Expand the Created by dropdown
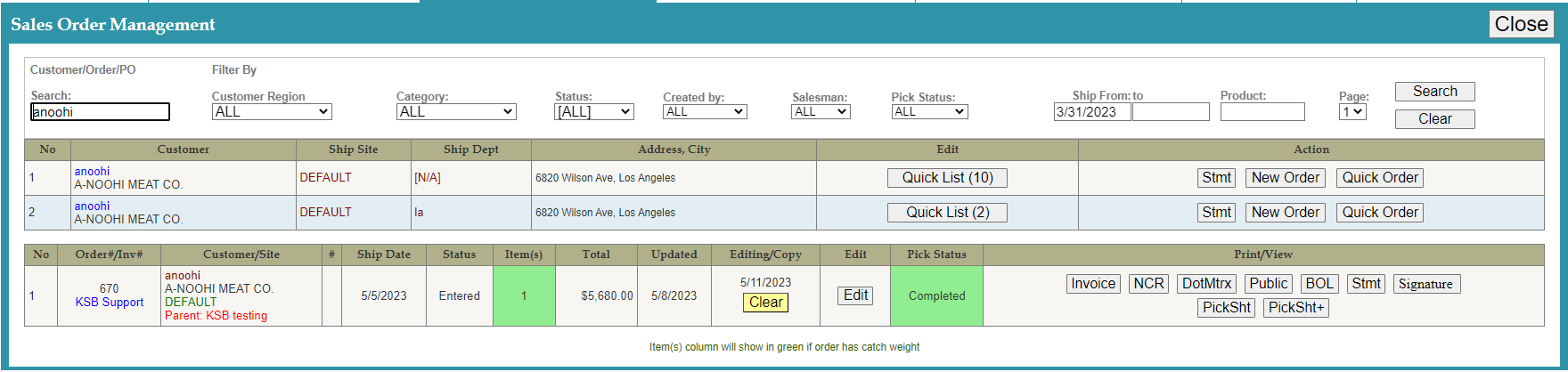1568x372 pixels. pos(705,112)
